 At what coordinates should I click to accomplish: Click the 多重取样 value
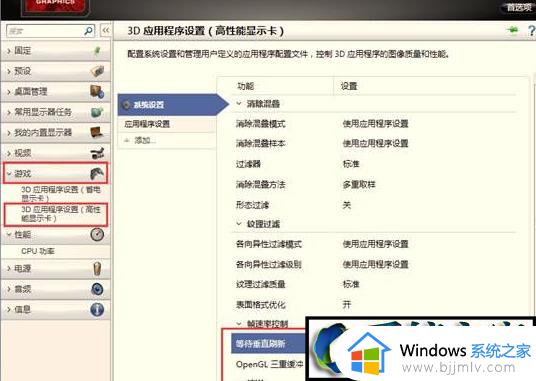point(359,185)
